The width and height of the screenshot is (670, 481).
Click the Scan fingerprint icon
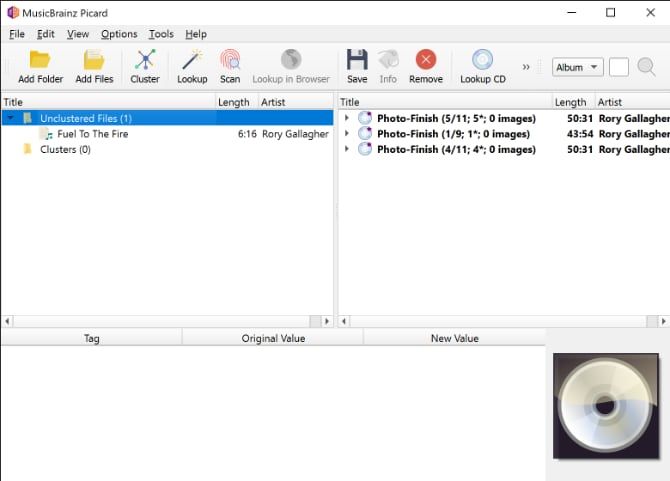(x=230, y=60)
